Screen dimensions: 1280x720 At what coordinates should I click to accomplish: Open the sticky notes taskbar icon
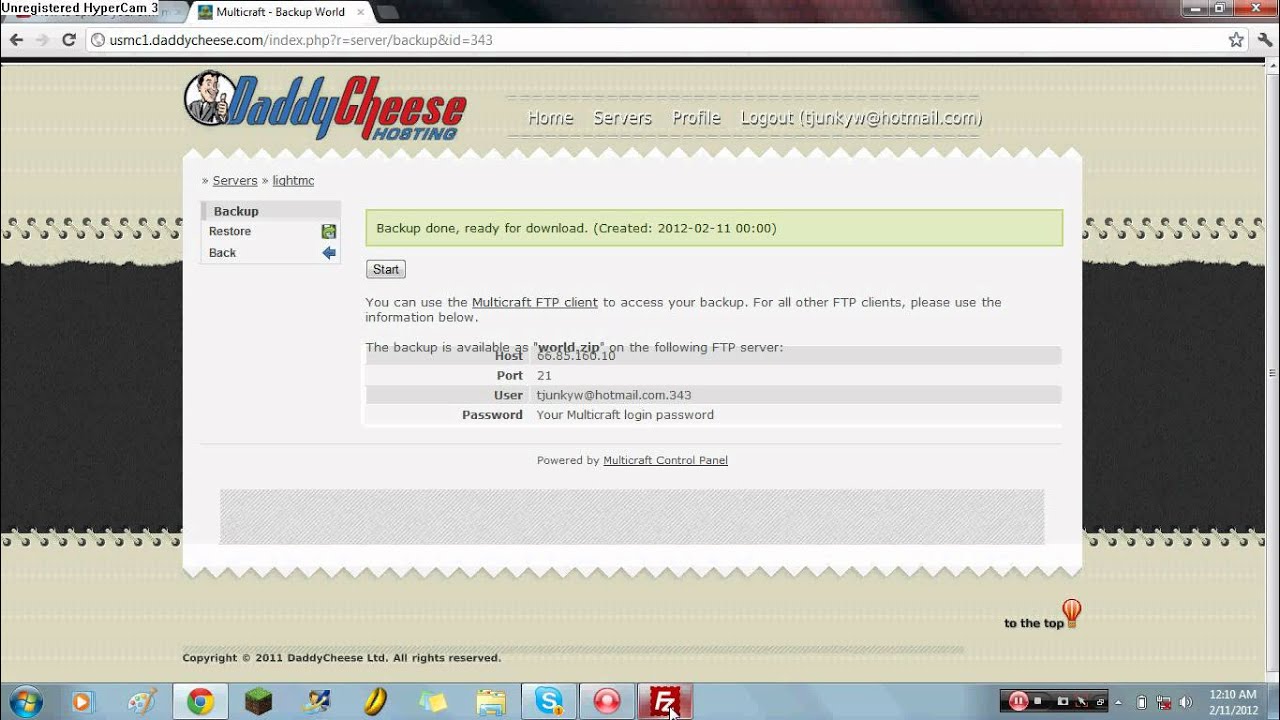click(433, 702)
